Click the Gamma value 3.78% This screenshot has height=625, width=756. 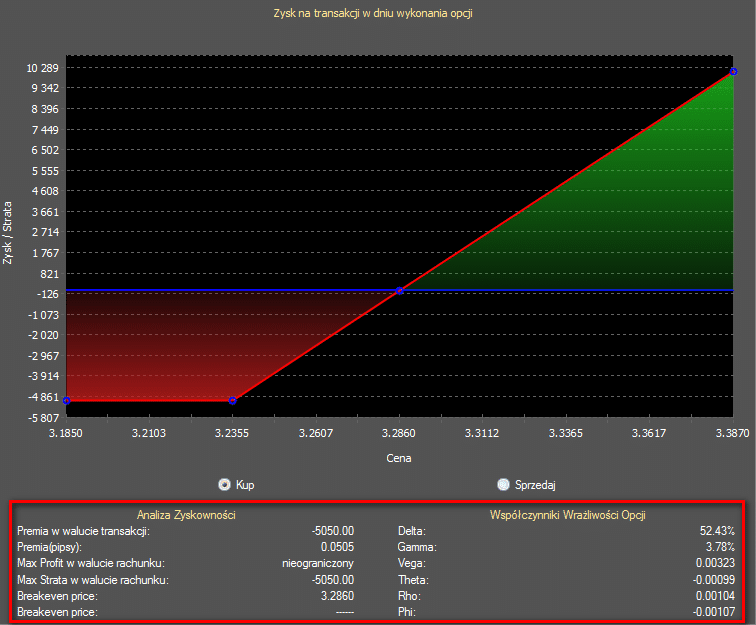coord(720,548)
